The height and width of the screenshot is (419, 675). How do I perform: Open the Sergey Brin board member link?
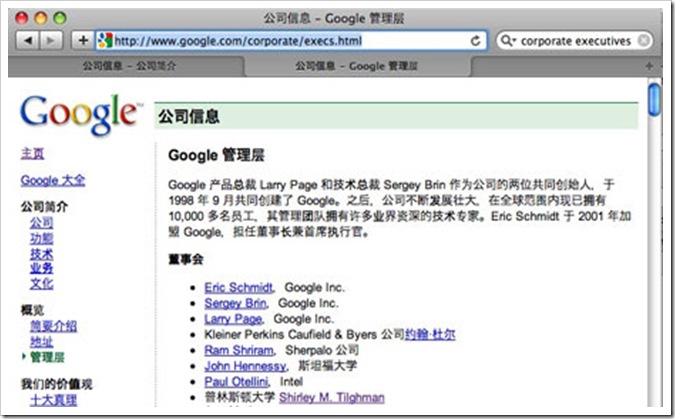[x=235, y=303]
